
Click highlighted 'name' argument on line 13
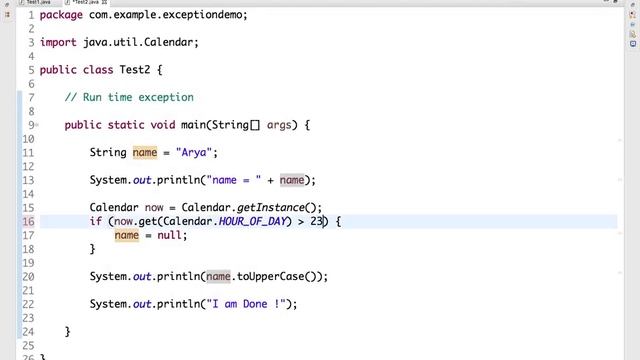click(292, 180)
